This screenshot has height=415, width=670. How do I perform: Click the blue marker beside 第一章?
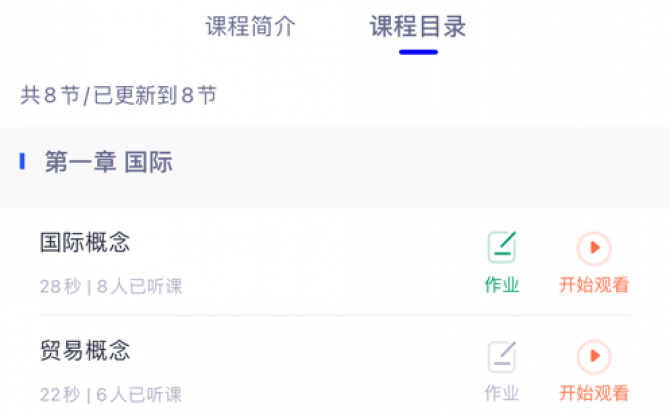pos(22,162)
